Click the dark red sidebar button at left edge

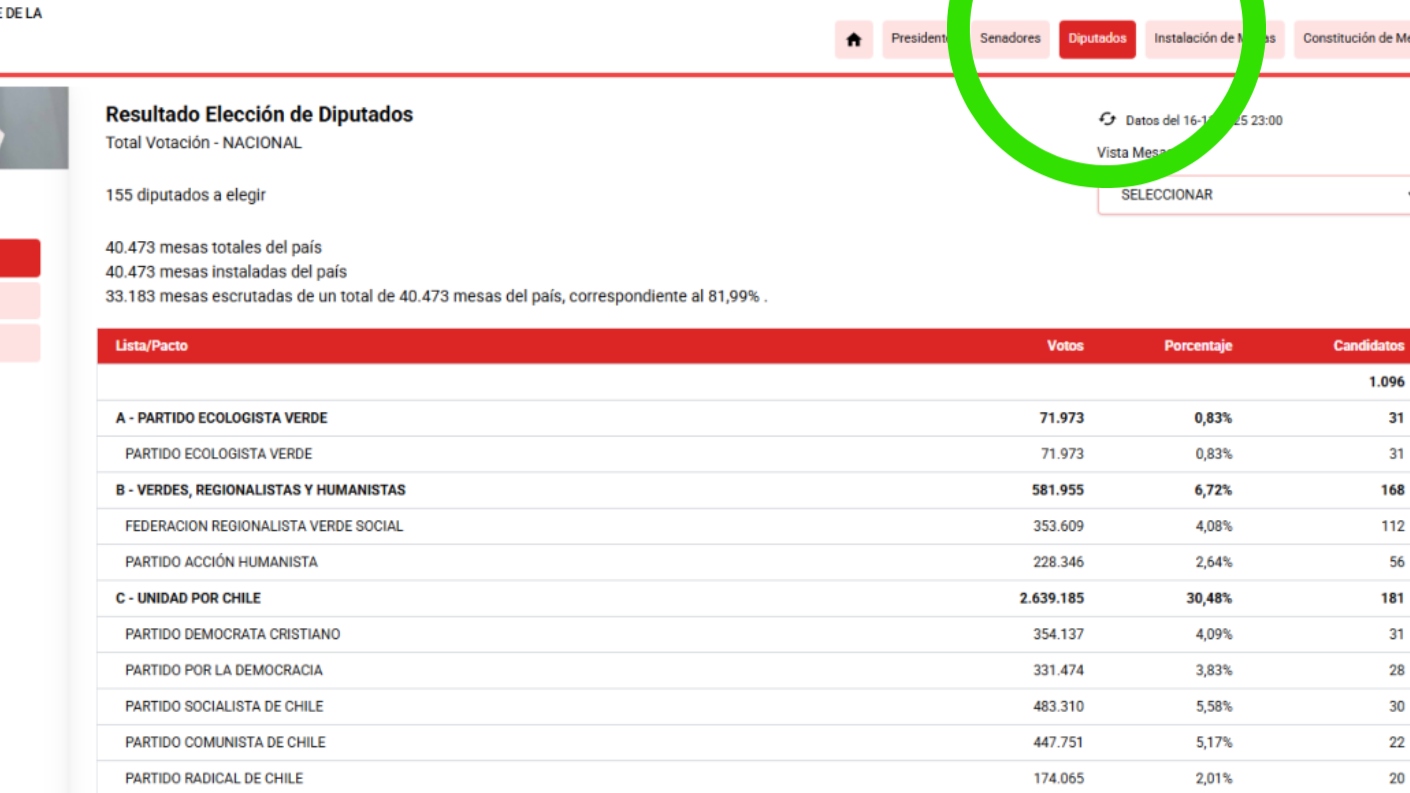[20, 258]
